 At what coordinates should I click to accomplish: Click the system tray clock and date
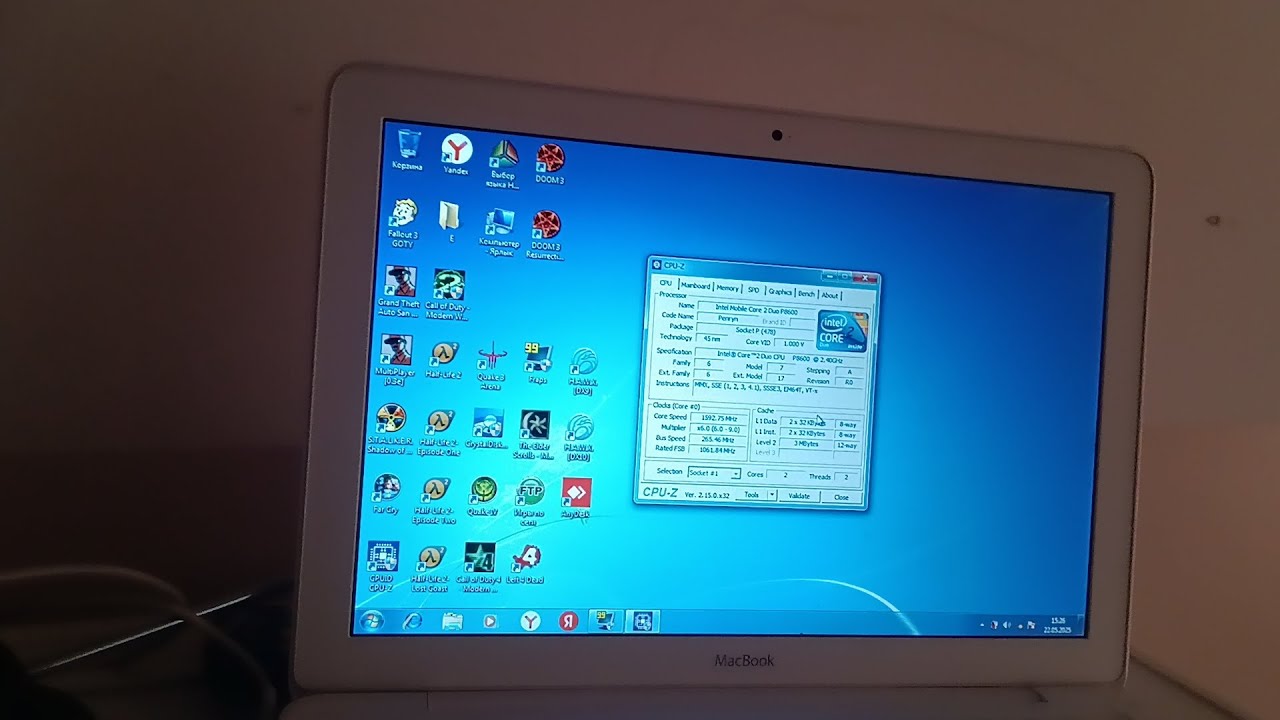1056,626
